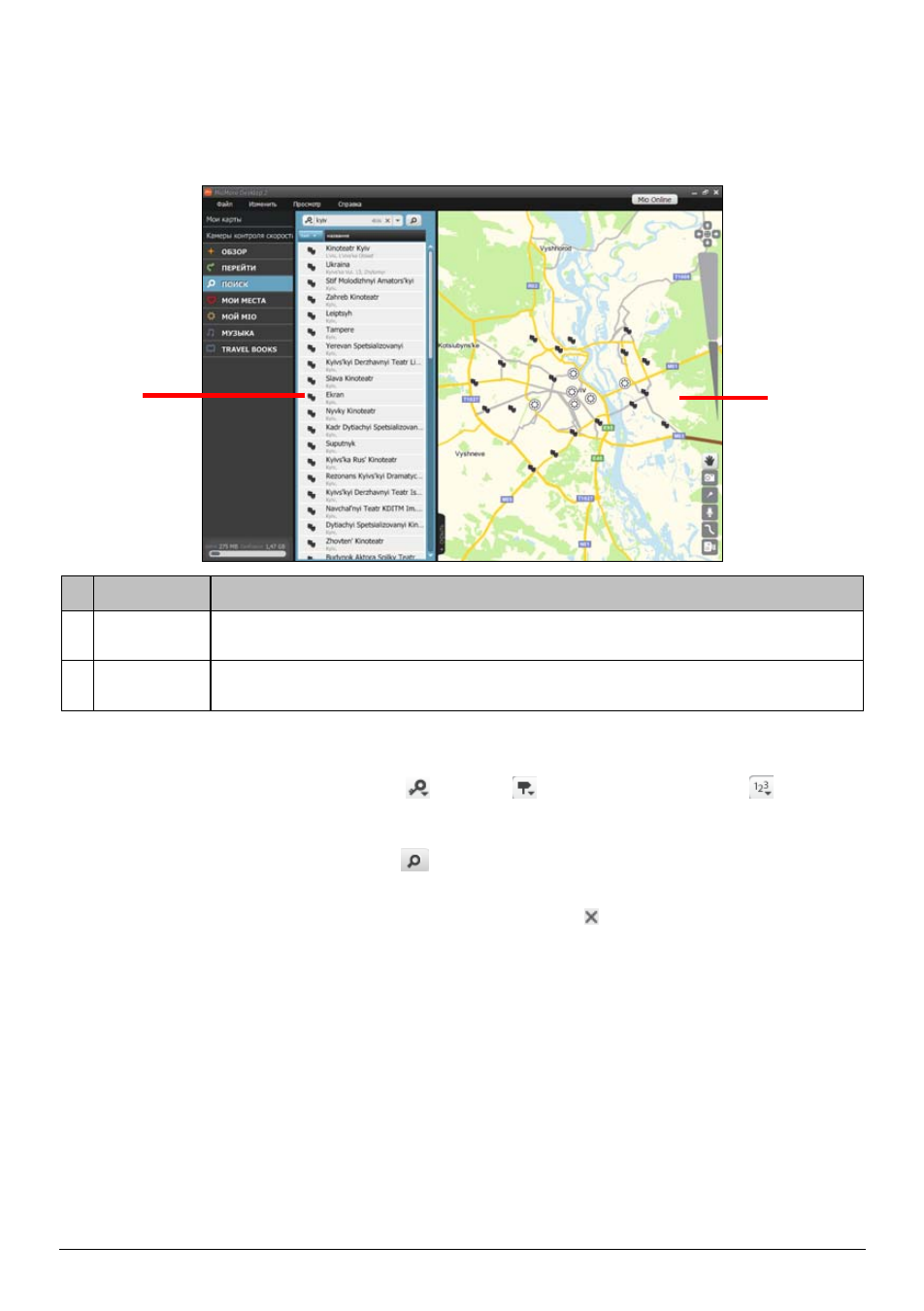This screenshot has height=1311, width=924.
Task: Select the Zahreb Kinoteatr result
Action: pos(364,300)
